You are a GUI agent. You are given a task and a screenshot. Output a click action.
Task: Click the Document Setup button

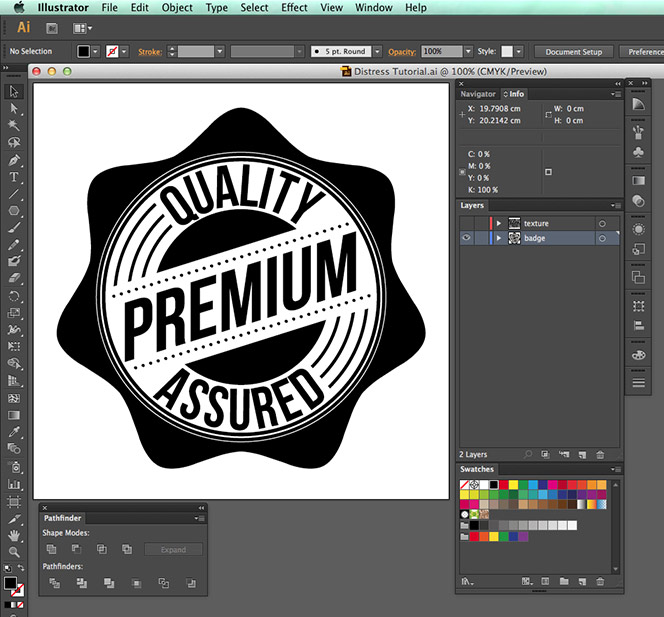(573, 51)
